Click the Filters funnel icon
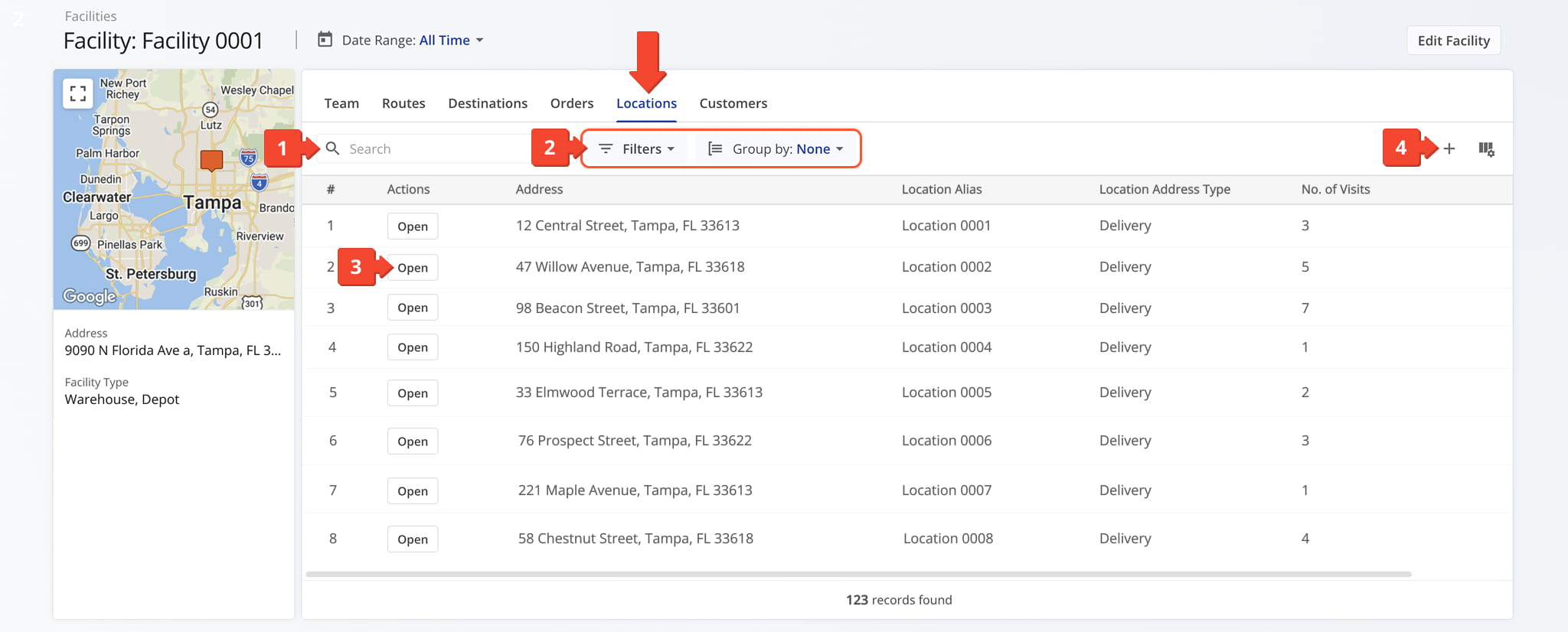Viewport: 1568px width, 632px height. 606,149
